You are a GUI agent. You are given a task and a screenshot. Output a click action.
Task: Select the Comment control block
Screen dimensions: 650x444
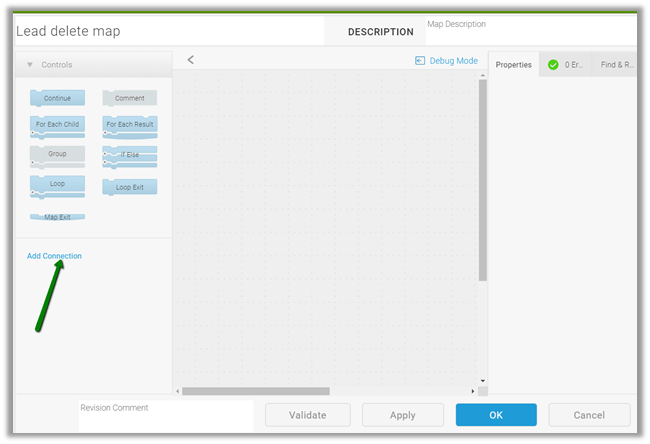coord(130,98)
